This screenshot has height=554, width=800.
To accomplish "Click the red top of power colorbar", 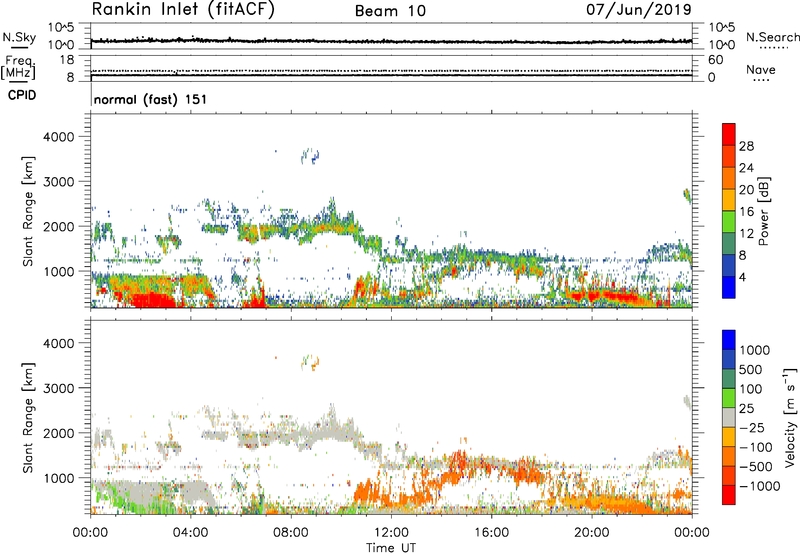I will click(729, 134).
